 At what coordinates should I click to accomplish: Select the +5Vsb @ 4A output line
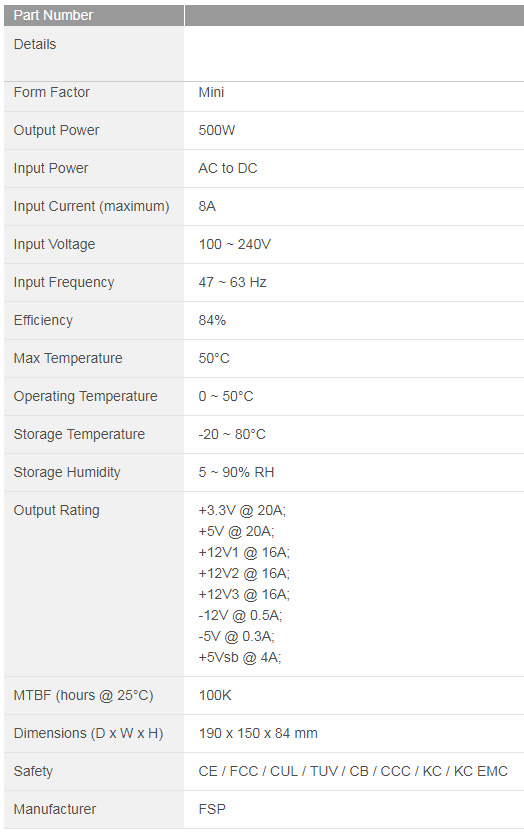[240, 657]
